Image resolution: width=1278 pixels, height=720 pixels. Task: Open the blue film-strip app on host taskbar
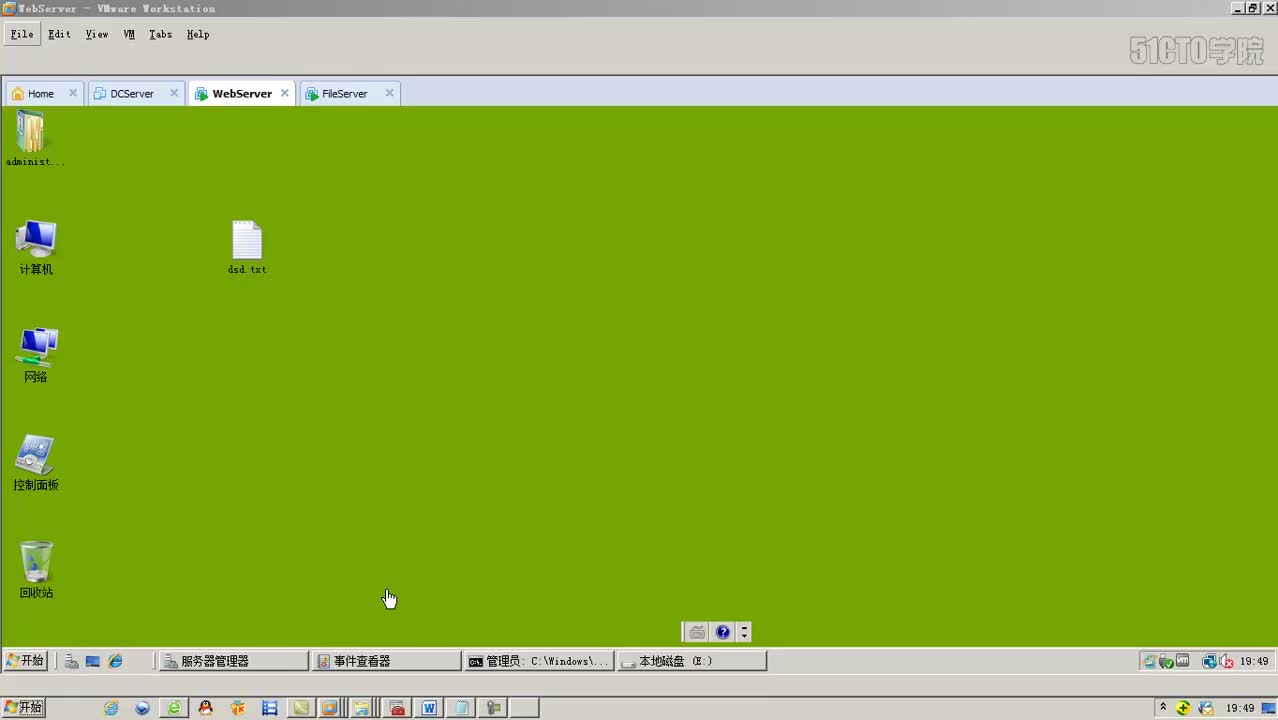click(270, 708)
